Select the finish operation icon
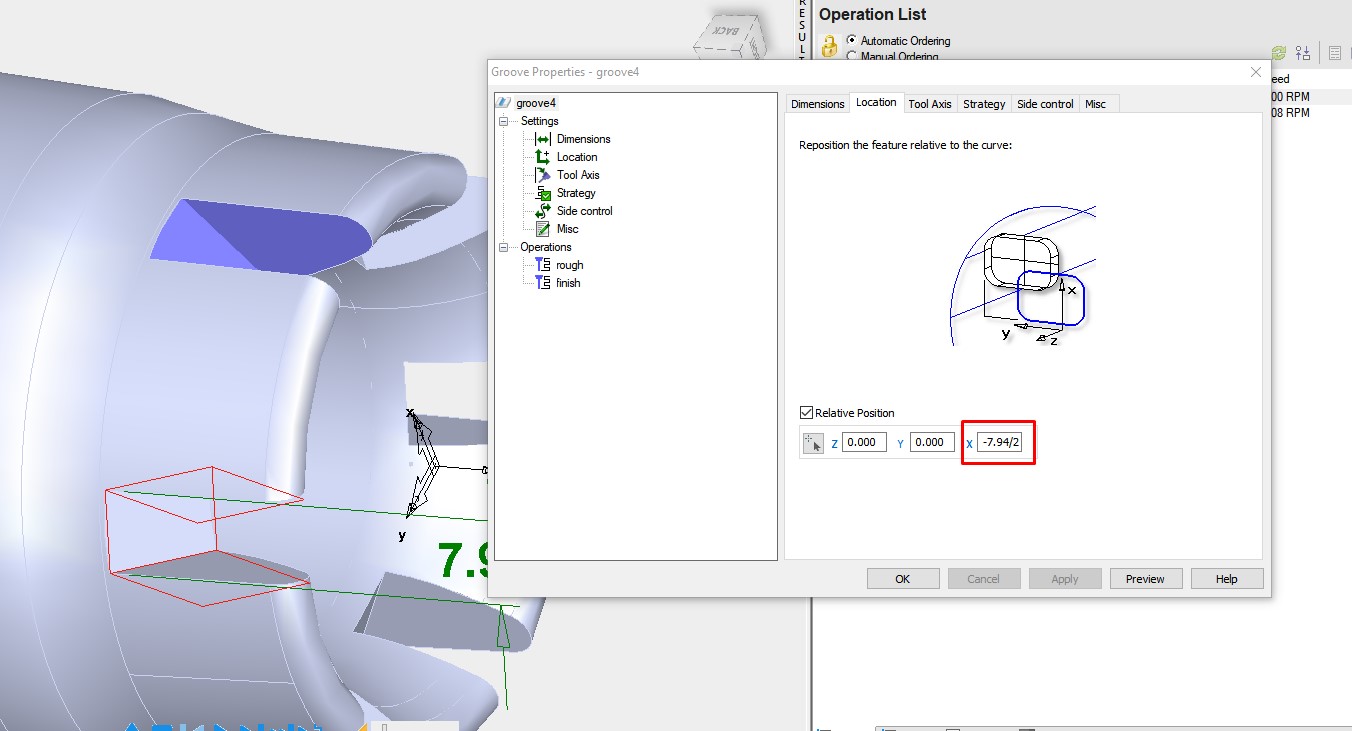Image resolution: width=1352 pixels, height=731 pixels. click(x=541, y=282)
